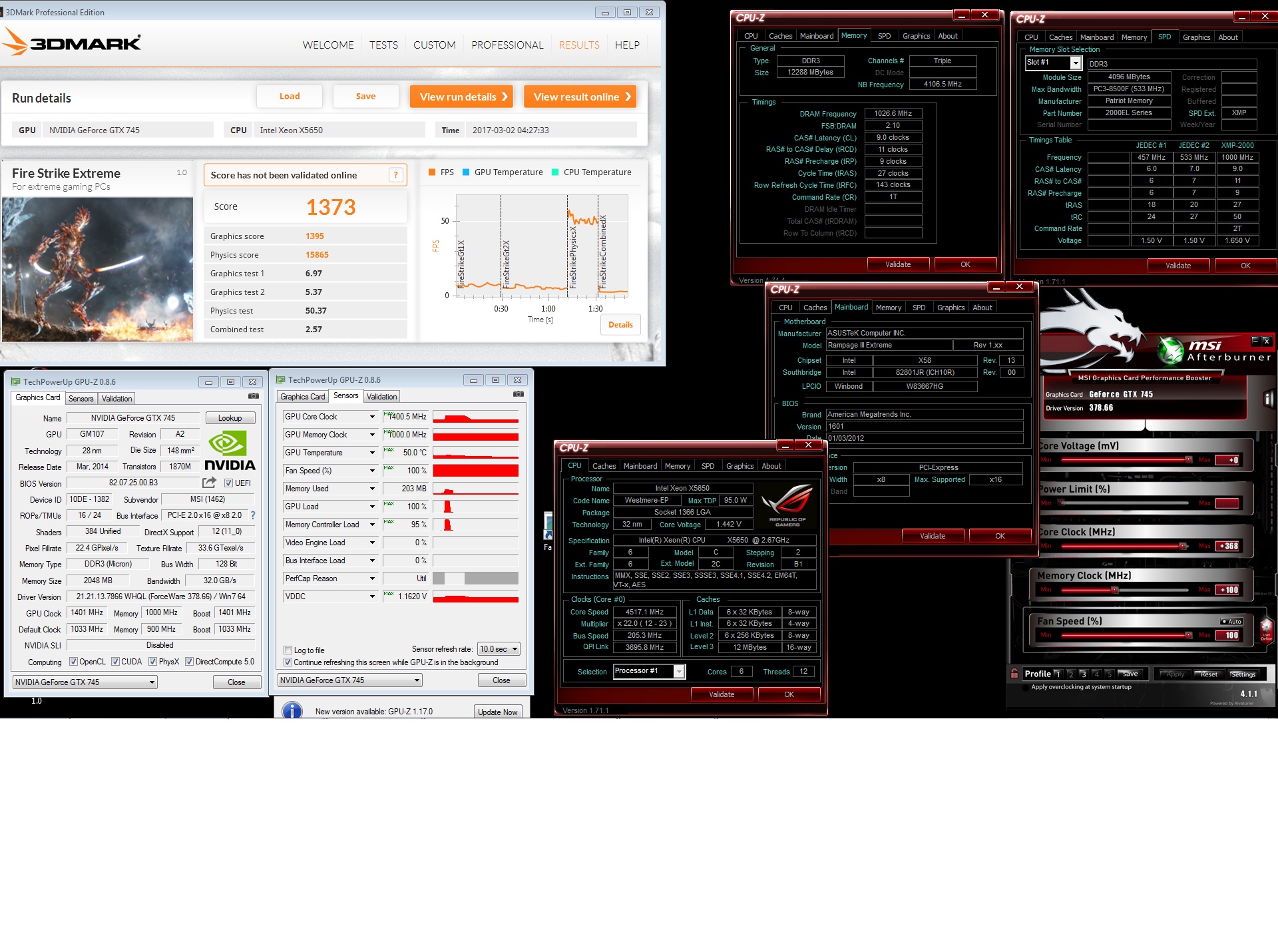Open the Fan Speed (%) sensor dropdown

pyautogui.click(x=372, y=471)
